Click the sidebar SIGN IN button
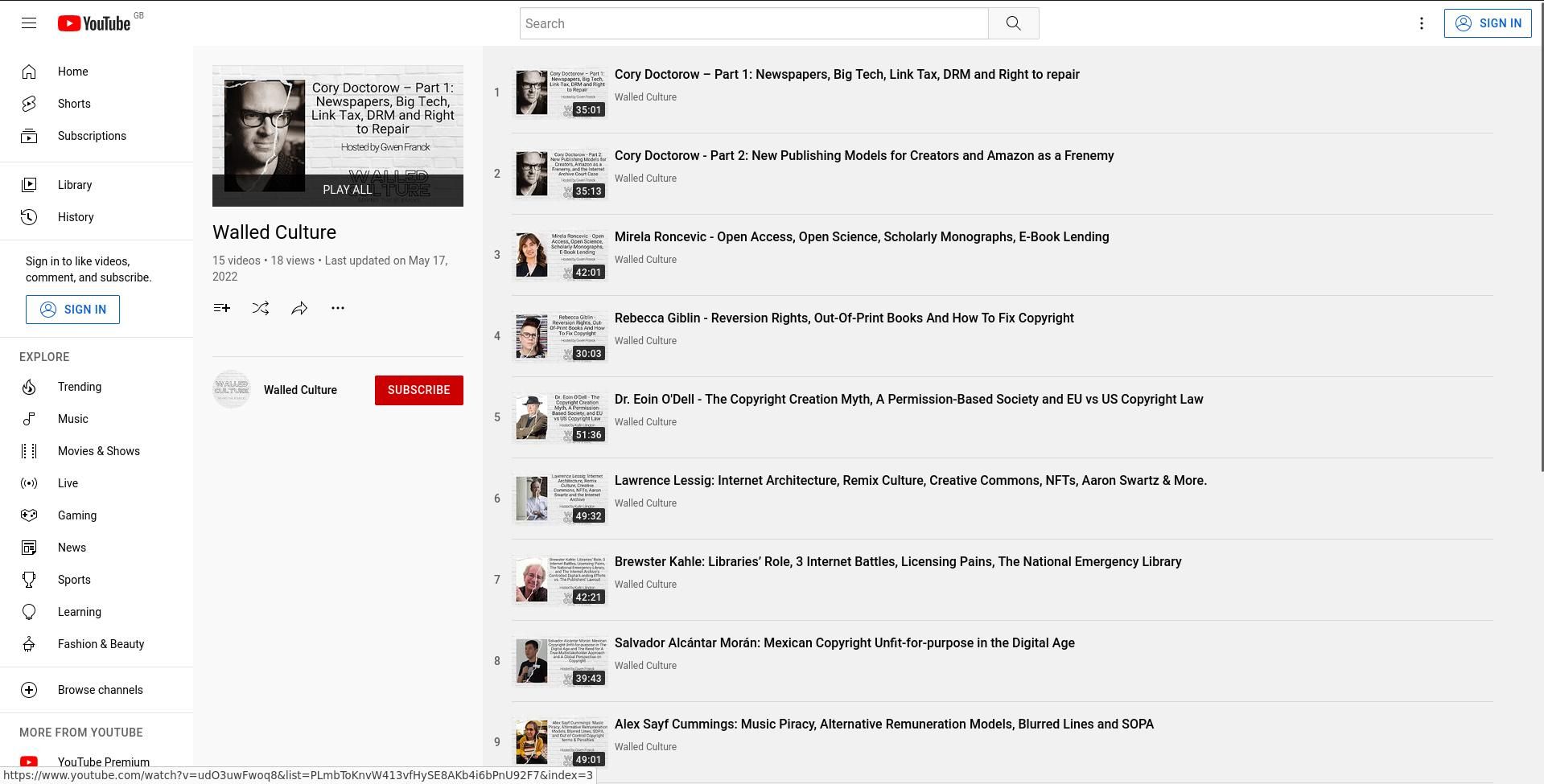The width and height of the screenshot is (1544, 784). (72, 310)
